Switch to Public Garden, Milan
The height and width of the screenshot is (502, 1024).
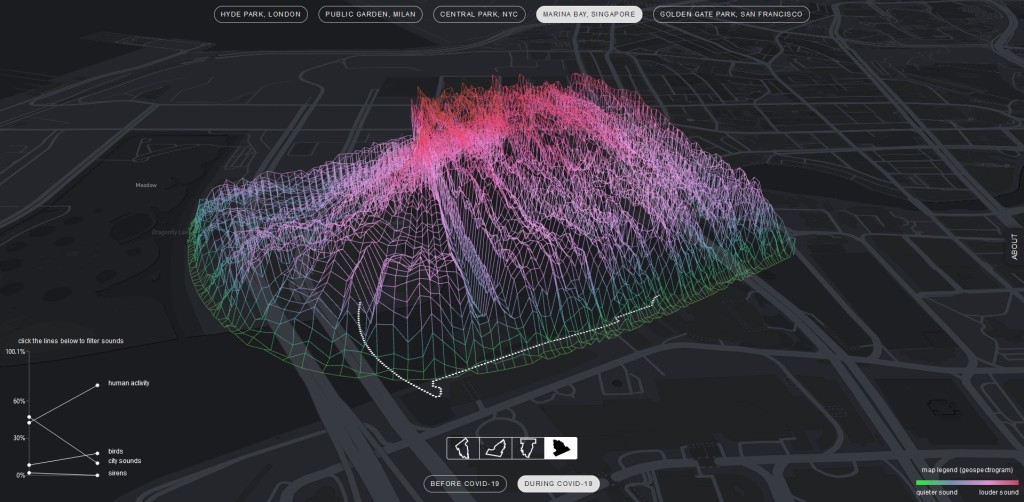(x=372, y=15)
